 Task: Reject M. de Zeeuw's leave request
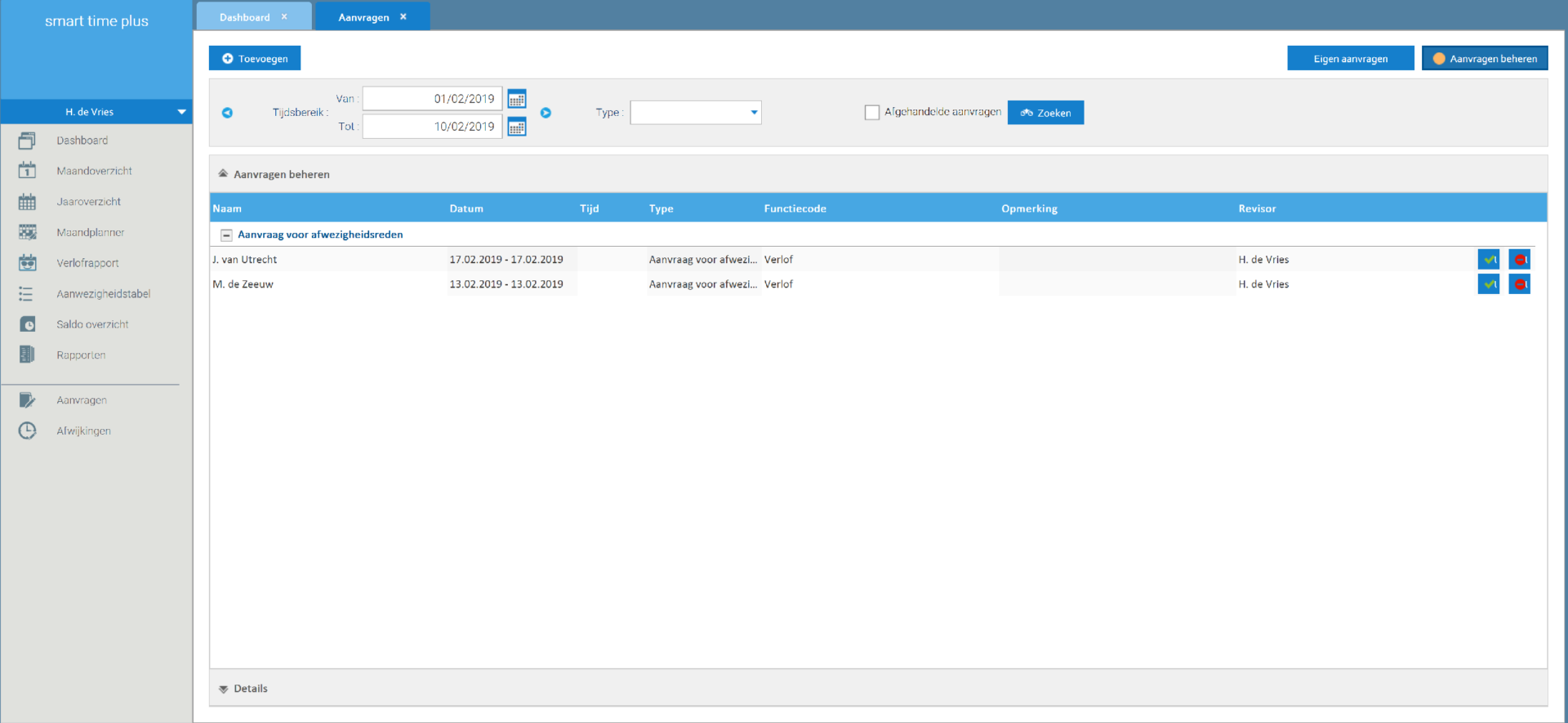pos(1519,284)
